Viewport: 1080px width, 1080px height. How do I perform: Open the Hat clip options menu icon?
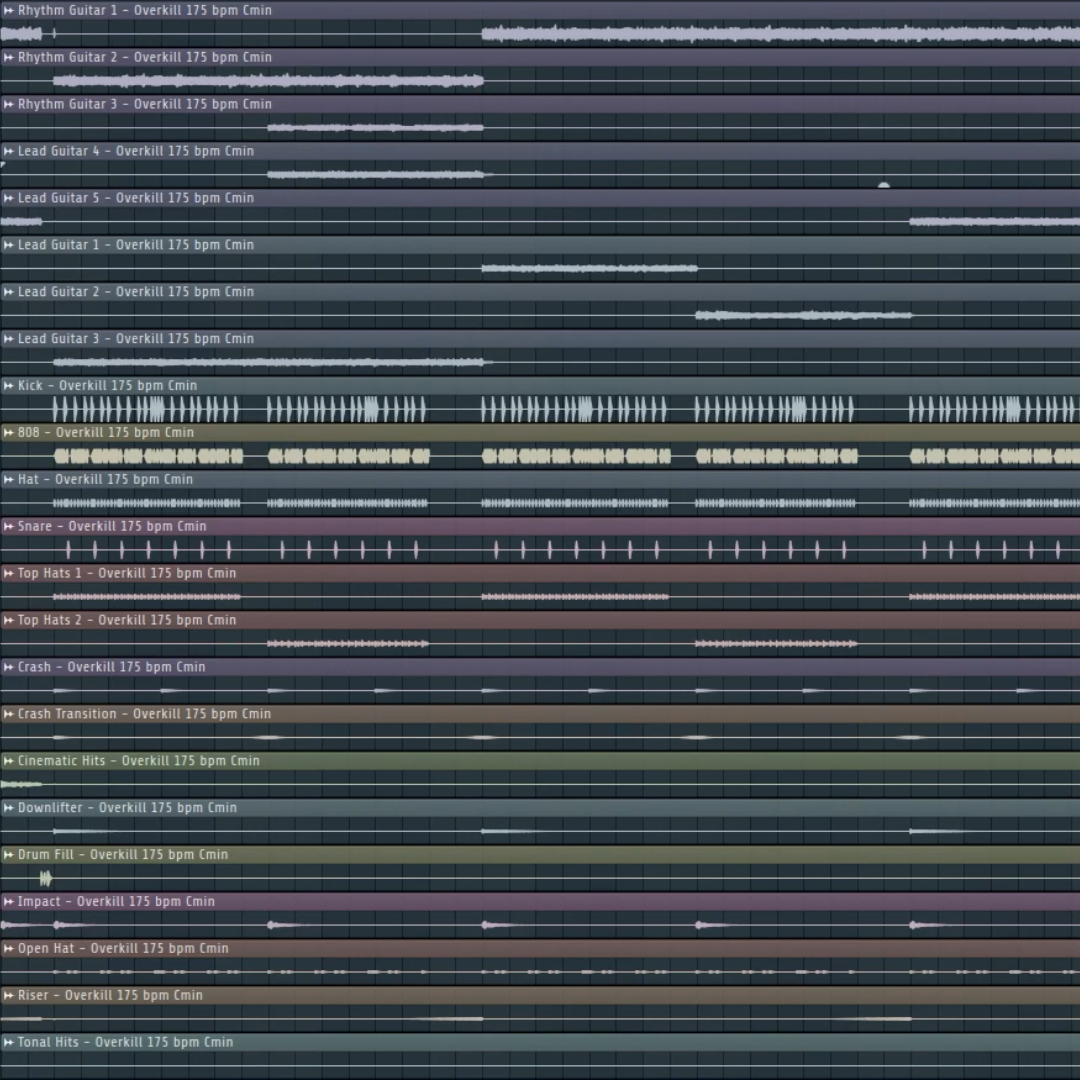click(9, 480)
